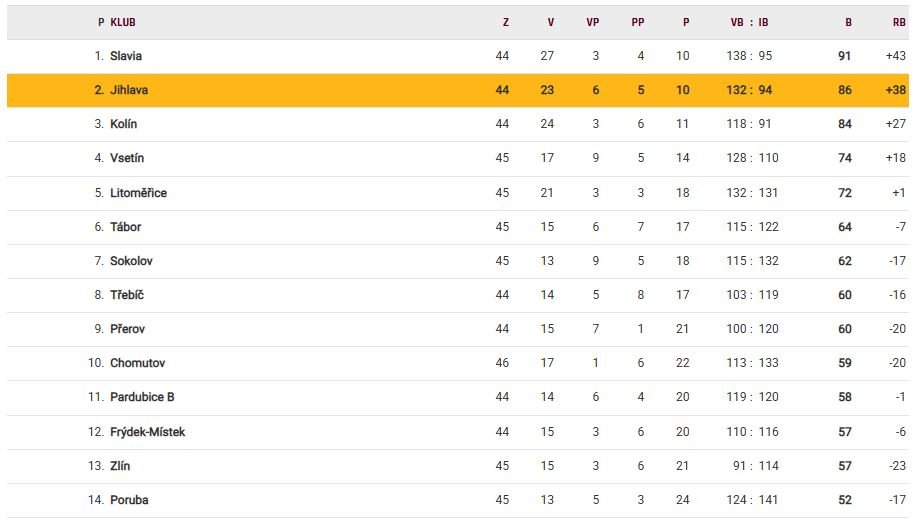Click the V wins column header
Image resolution: width=920 pixels, height=527 pixels.
click(x=550, y=22)
